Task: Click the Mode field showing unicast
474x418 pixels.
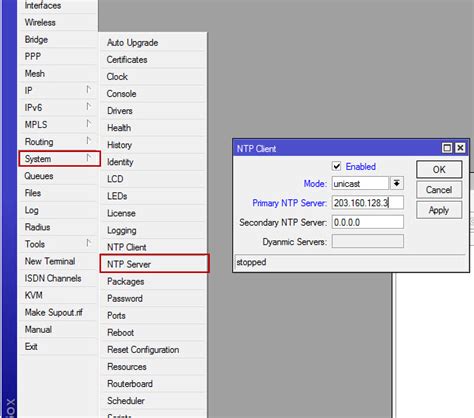Action: pos(360,183)
